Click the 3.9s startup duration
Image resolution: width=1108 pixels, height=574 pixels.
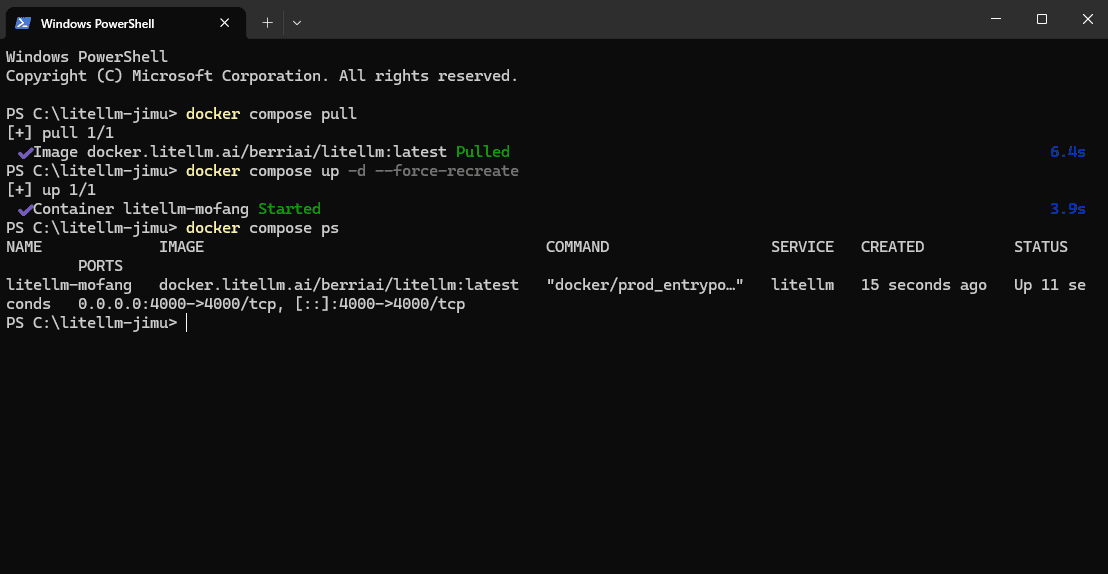pos(1067,209)
